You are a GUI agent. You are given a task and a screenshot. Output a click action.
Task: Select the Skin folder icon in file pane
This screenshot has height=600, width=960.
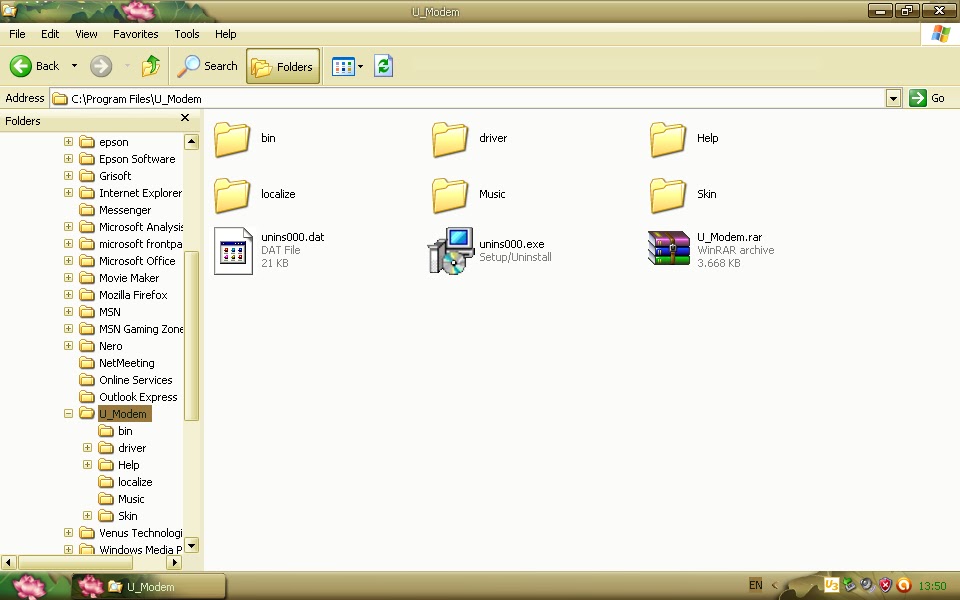click(x=667, y=195)
